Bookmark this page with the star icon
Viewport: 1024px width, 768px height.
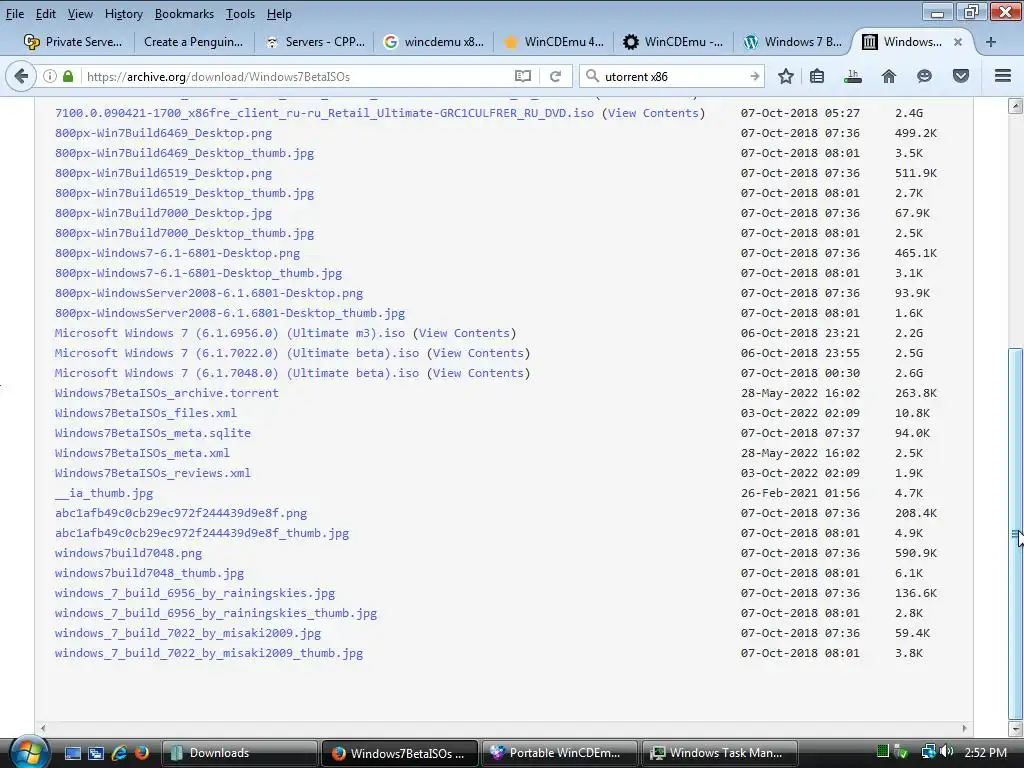click(x=786, y=76)
